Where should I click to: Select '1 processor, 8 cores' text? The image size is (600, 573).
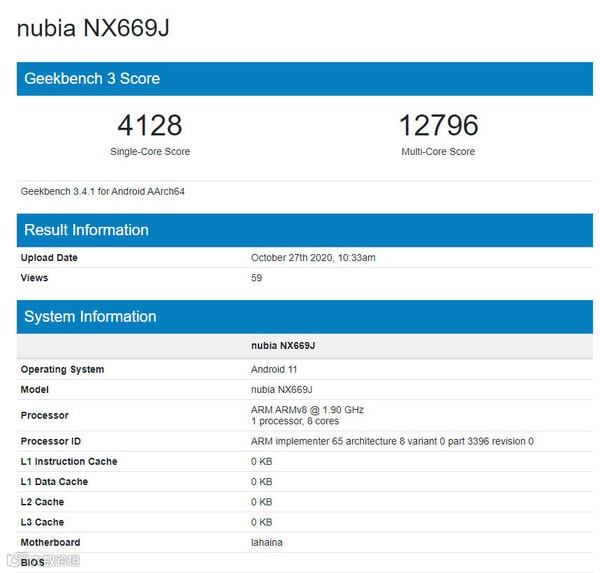[295, 421]
